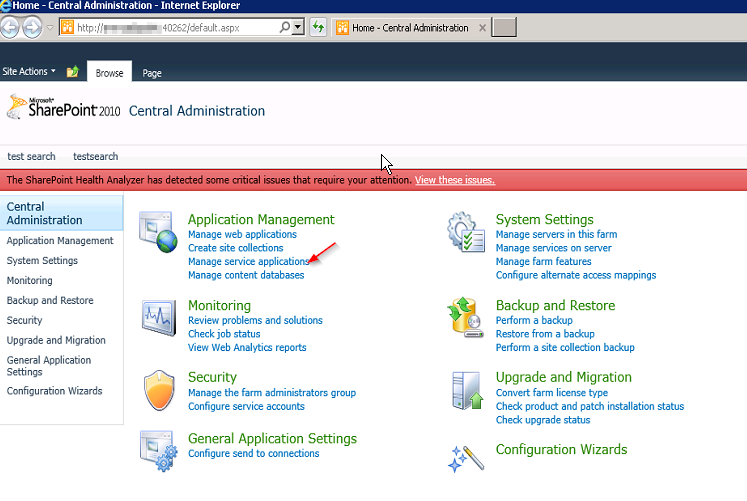747x501 pixels.
Task: Open Convert farm license type
Action: pos(552,392)
